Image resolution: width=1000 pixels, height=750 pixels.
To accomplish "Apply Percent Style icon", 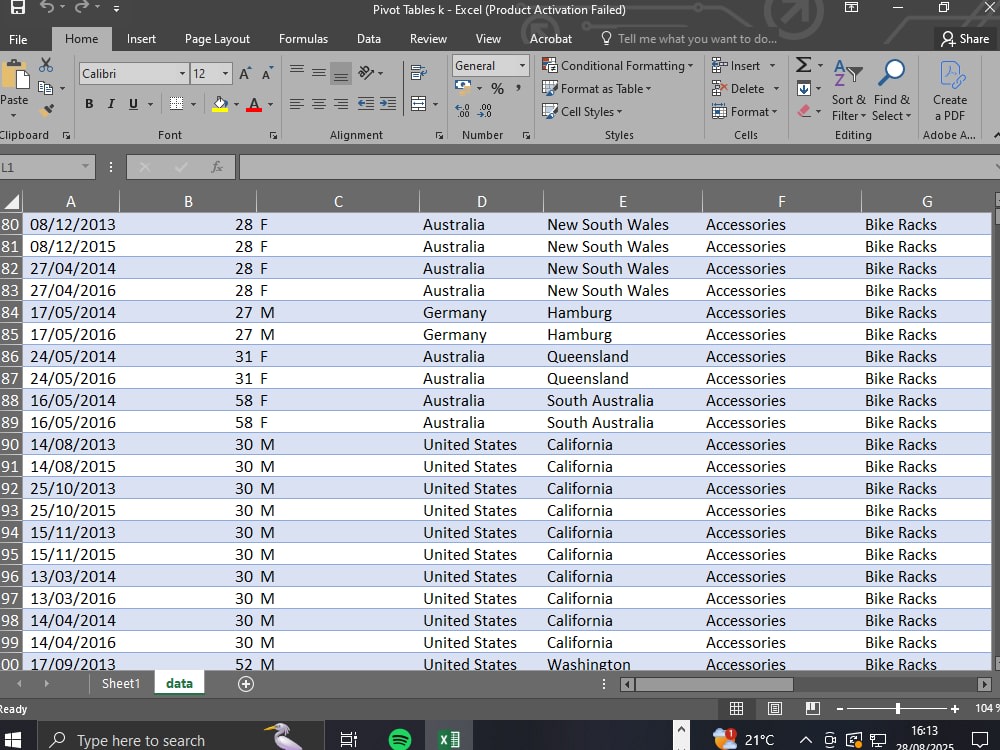I will (497, 88).
